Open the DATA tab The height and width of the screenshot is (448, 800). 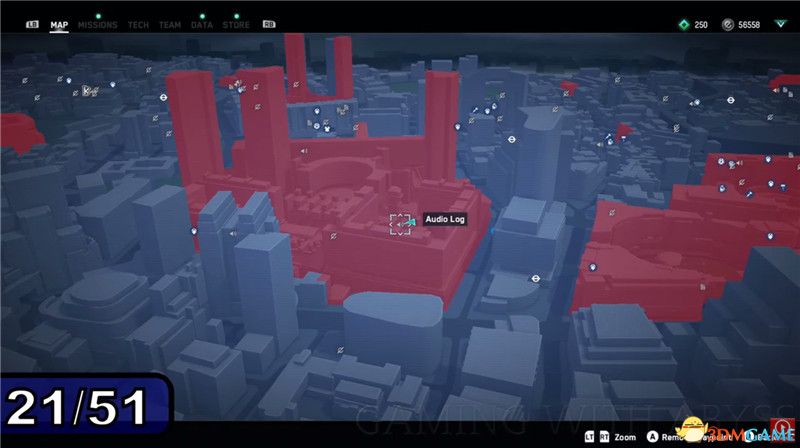pyautogui.click(x=202, y=25)
